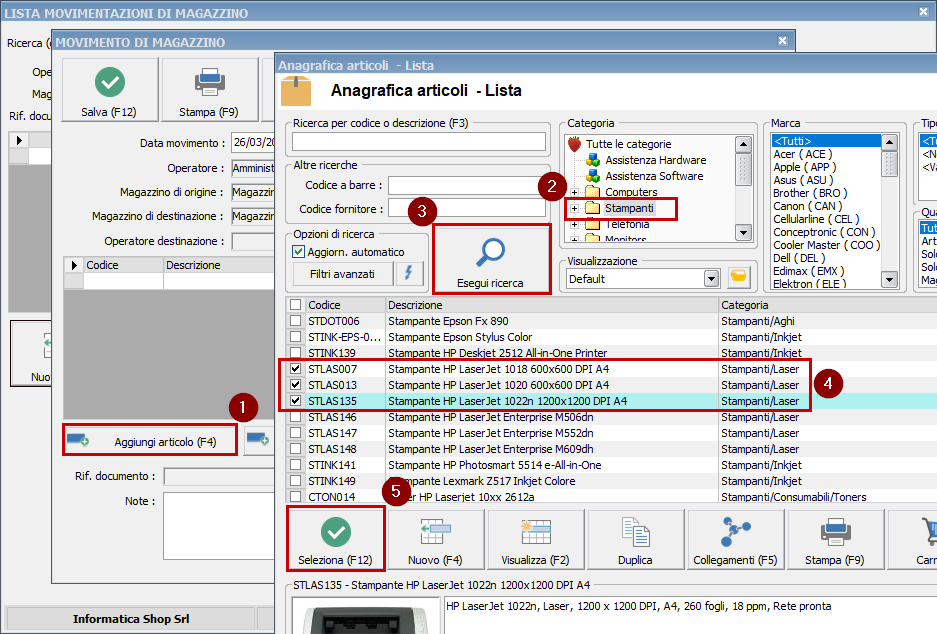Select Asus ( ASU ) brand

click(x=803, y=180)
